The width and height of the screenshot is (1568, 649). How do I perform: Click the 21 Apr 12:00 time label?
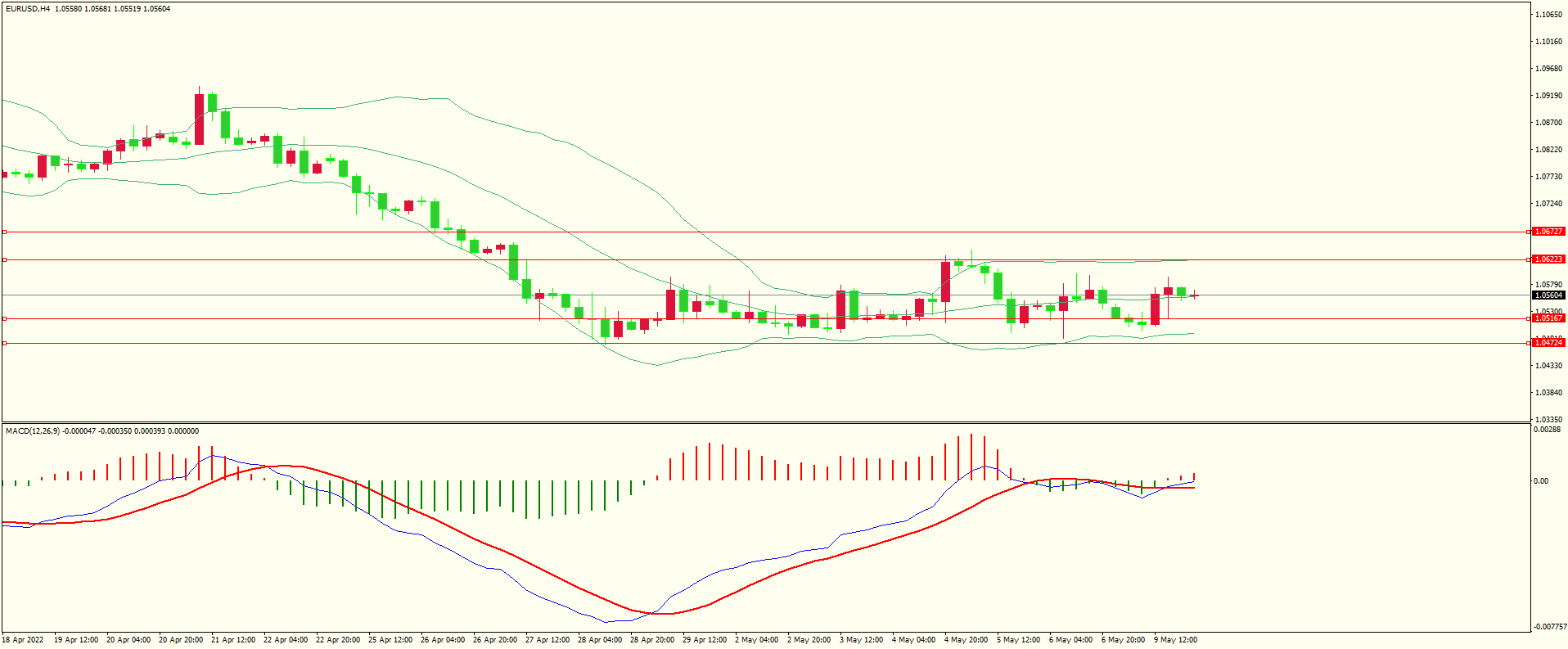coord(233,640)
